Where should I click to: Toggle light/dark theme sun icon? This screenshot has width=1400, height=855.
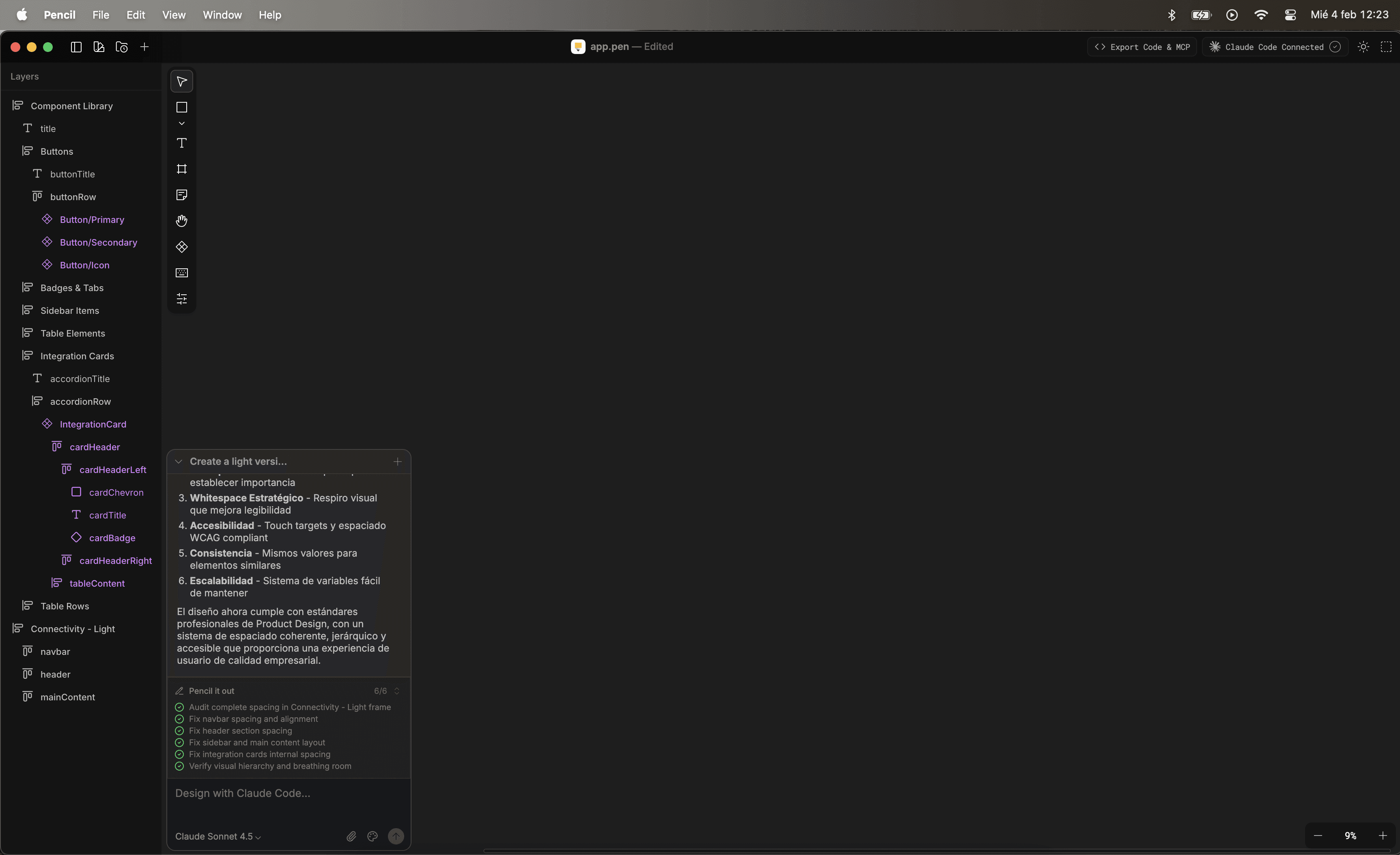tap(1363, 47)
